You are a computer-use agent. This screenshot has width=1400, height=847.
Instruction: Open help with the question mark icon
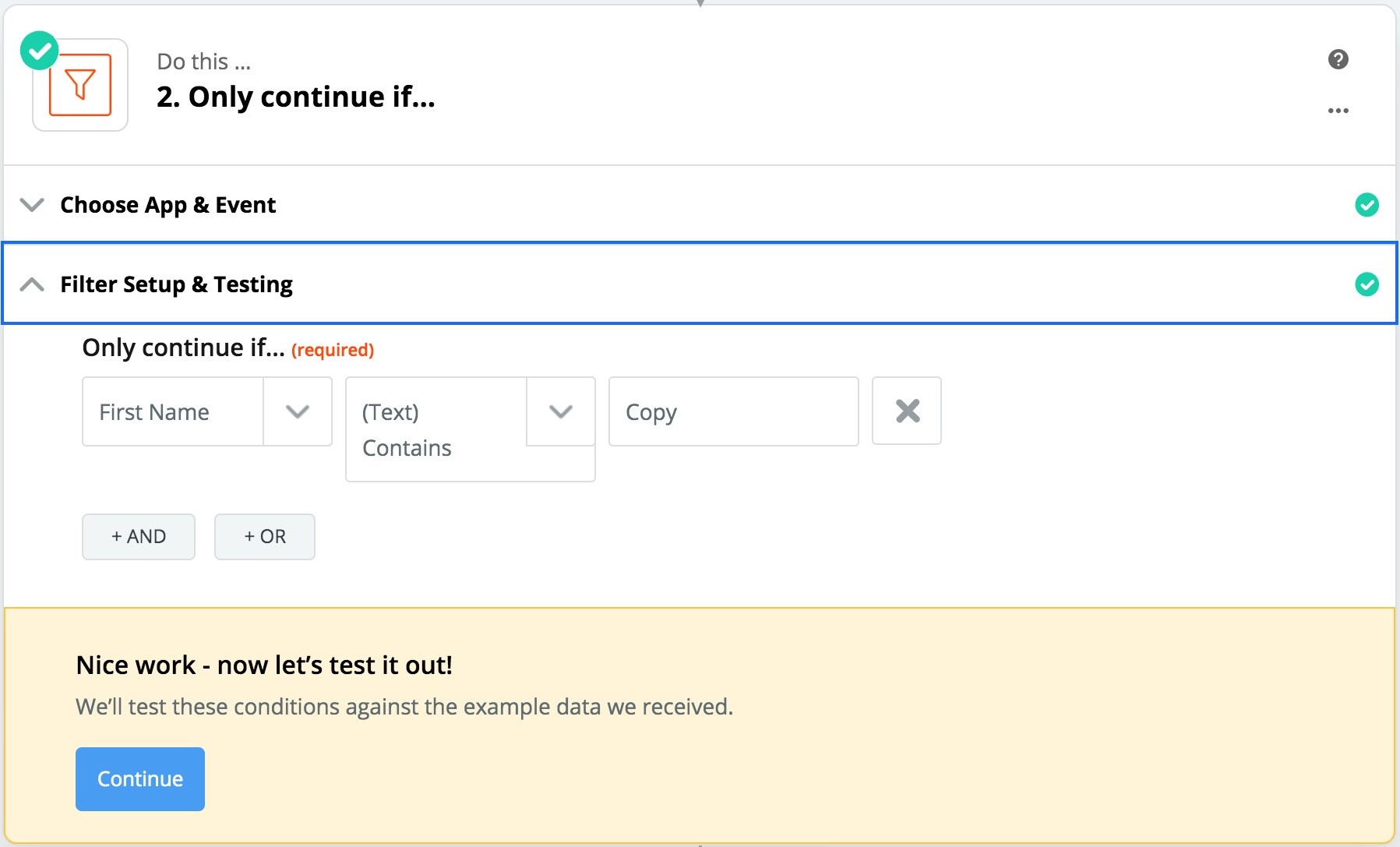(x=1338, y=59)
